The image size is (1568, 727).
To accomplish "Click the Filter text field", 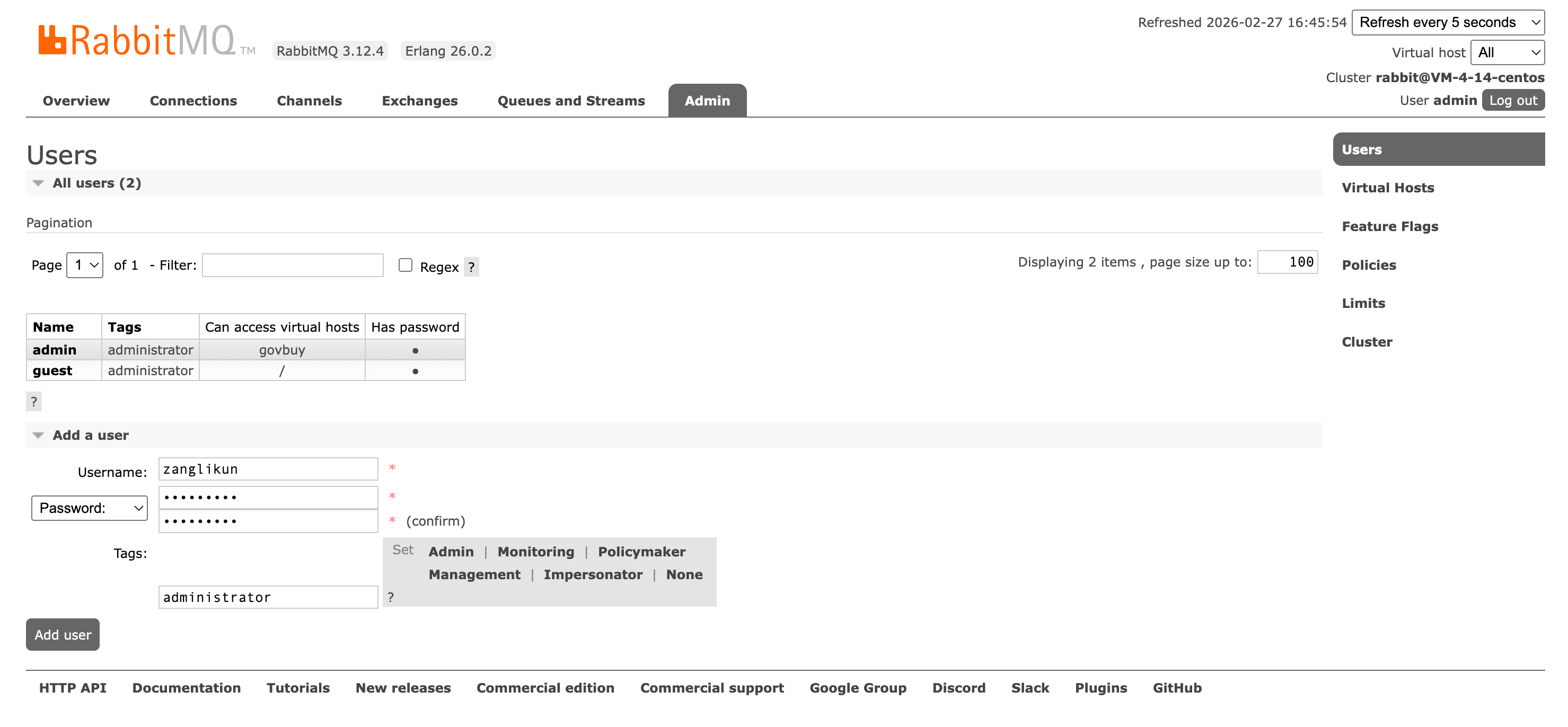I will pos(293,265).
